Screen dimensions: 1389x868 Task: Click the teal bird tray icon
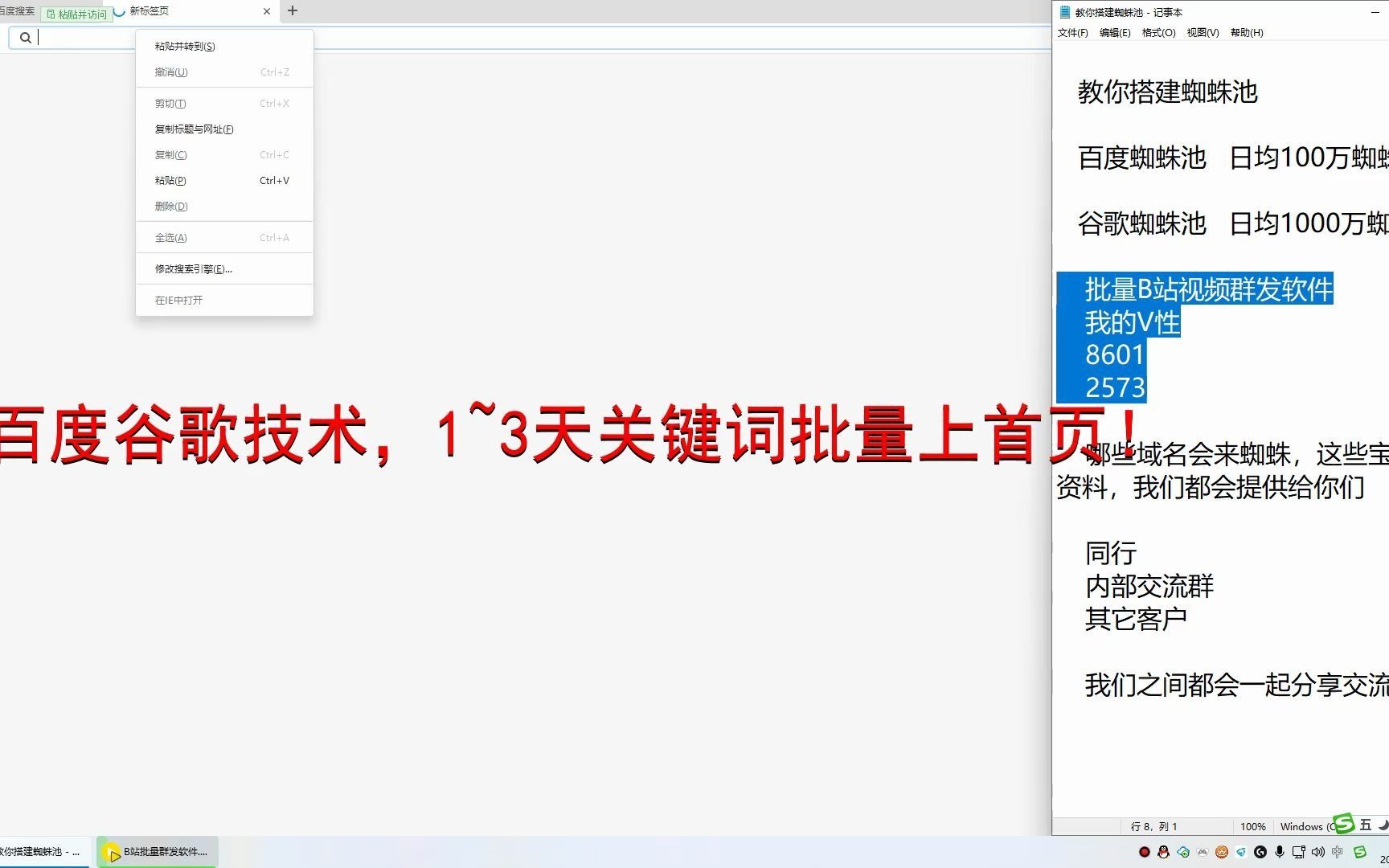[x=1241, y=852]
